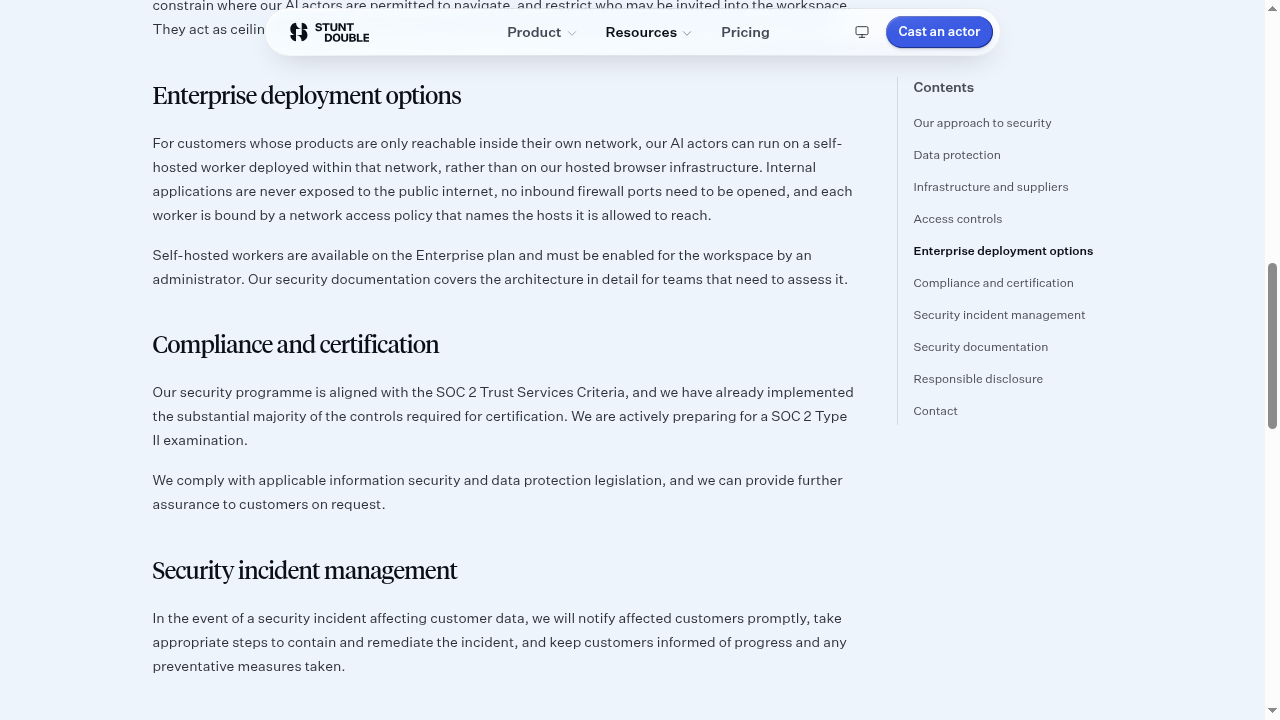Jump to Contact section
Image resolution: width=1280 pixels, height=720 pixels.
pyautogui.click(x=935, y=411)
